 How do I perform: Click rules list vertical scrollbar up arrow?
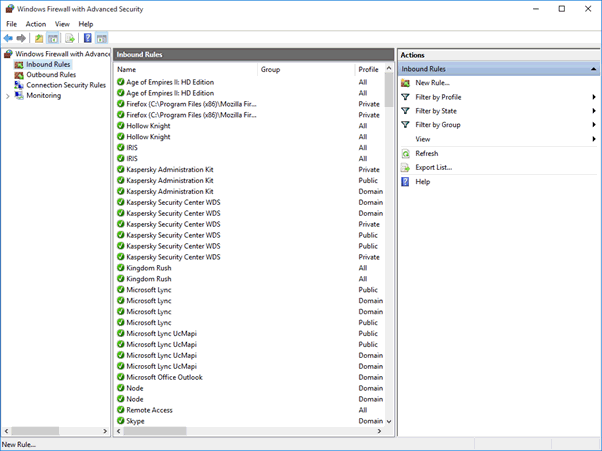(x=389, y=68)
